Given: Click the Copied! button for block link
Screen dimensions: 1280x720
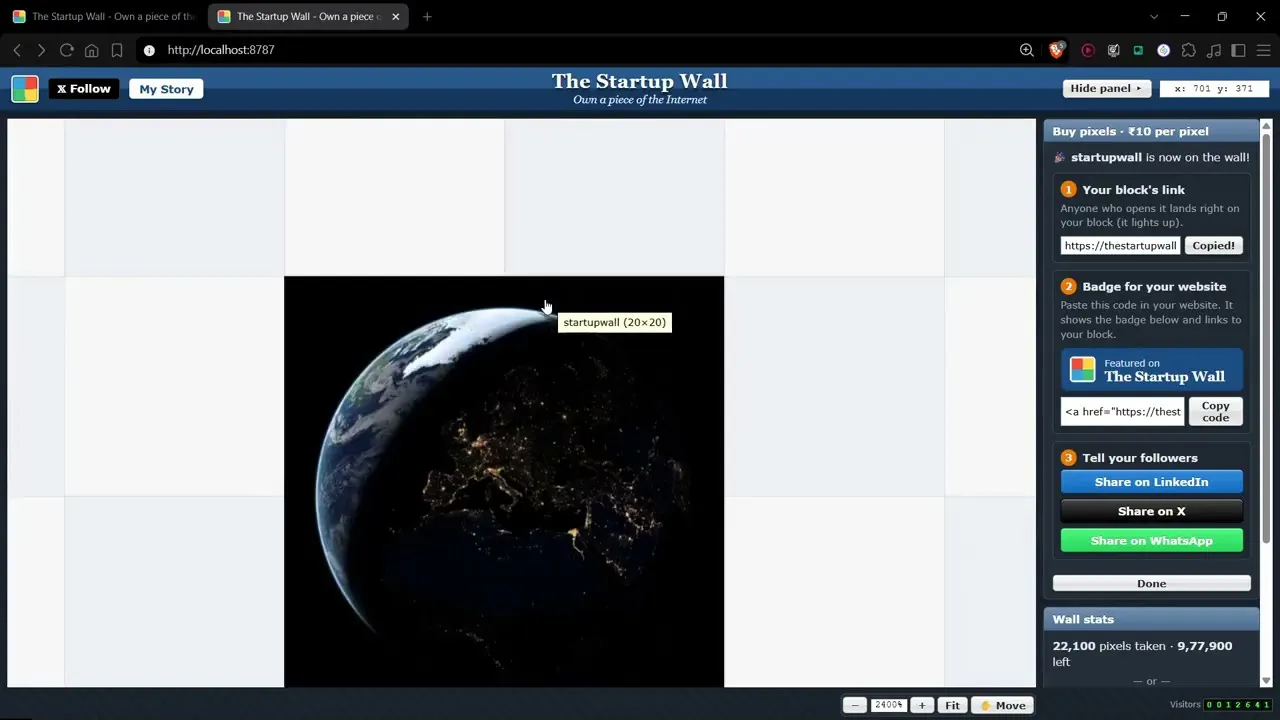Looking at the screenshot, I should 1213,245.
